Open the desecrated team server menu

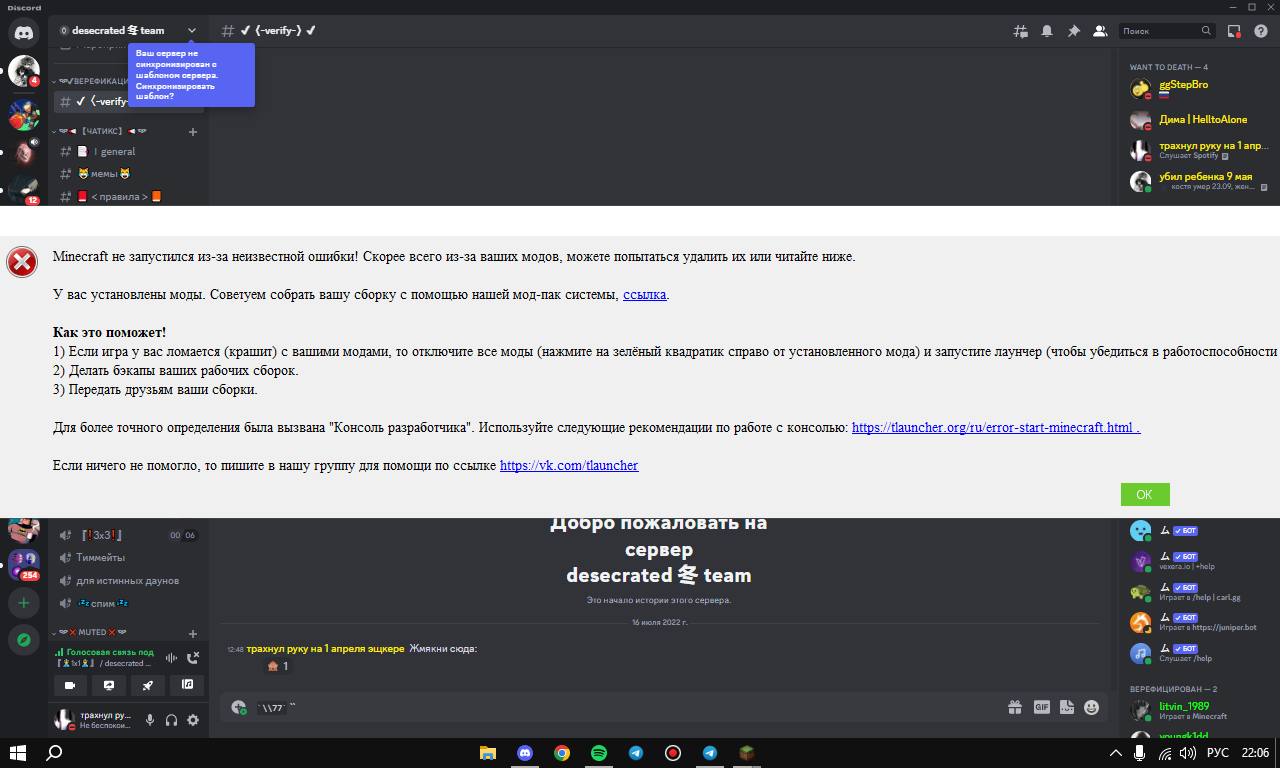pos(129,31)
